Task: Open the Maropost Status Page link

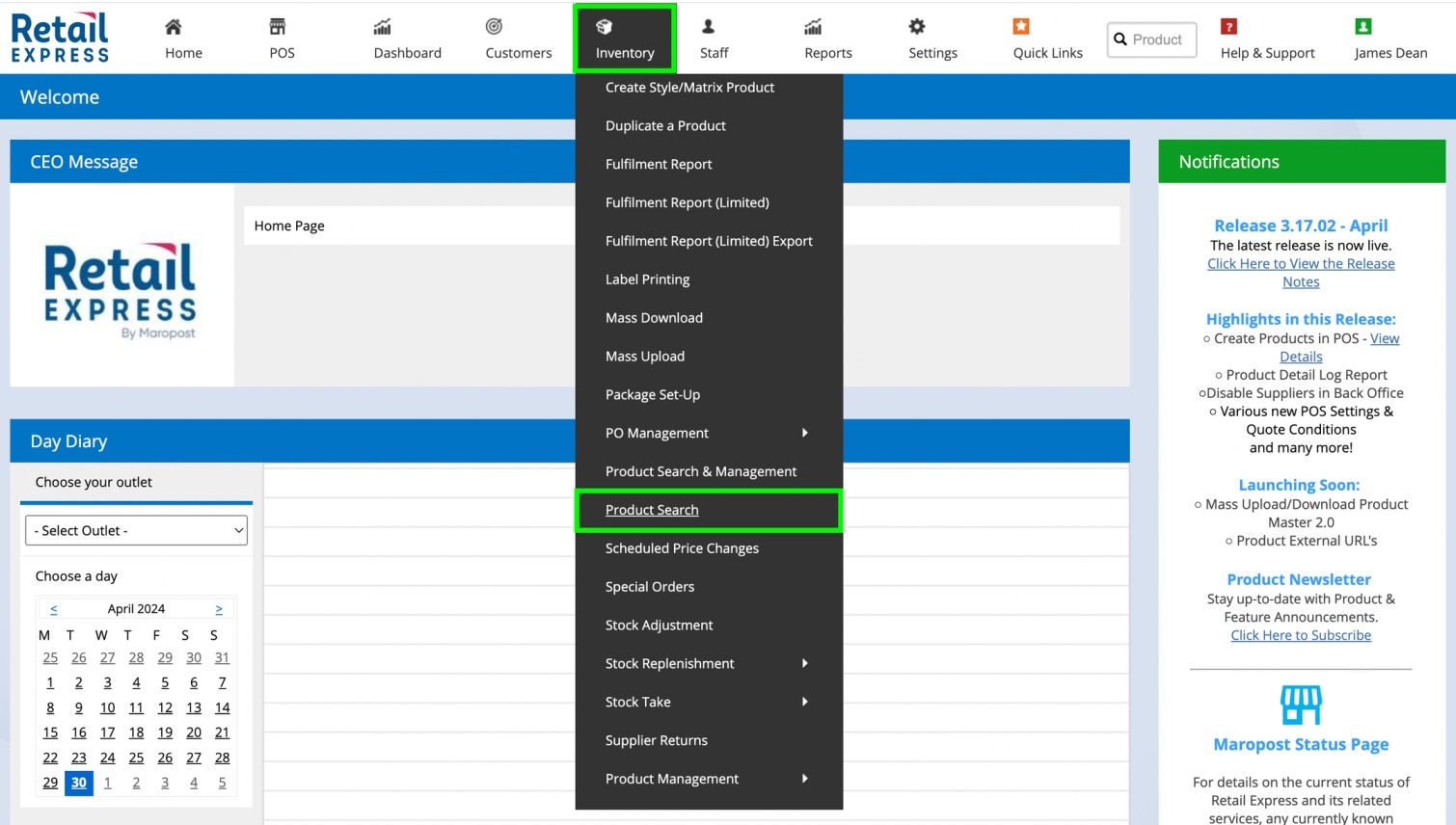Action: click(1301, 744)
